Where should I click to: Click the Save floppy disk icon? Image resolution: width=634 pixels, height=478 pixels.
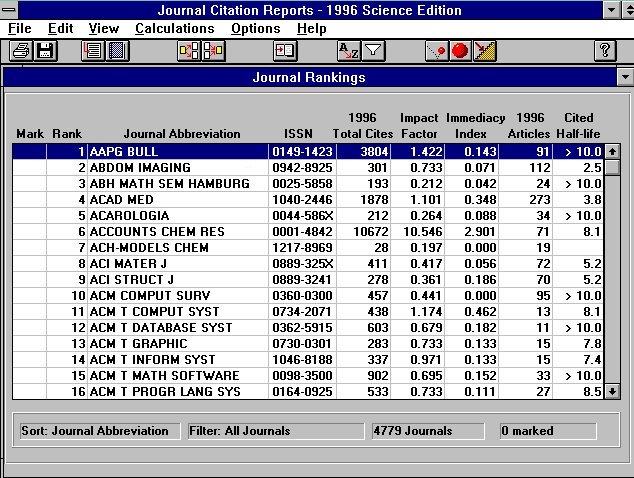tap(45, 51)
